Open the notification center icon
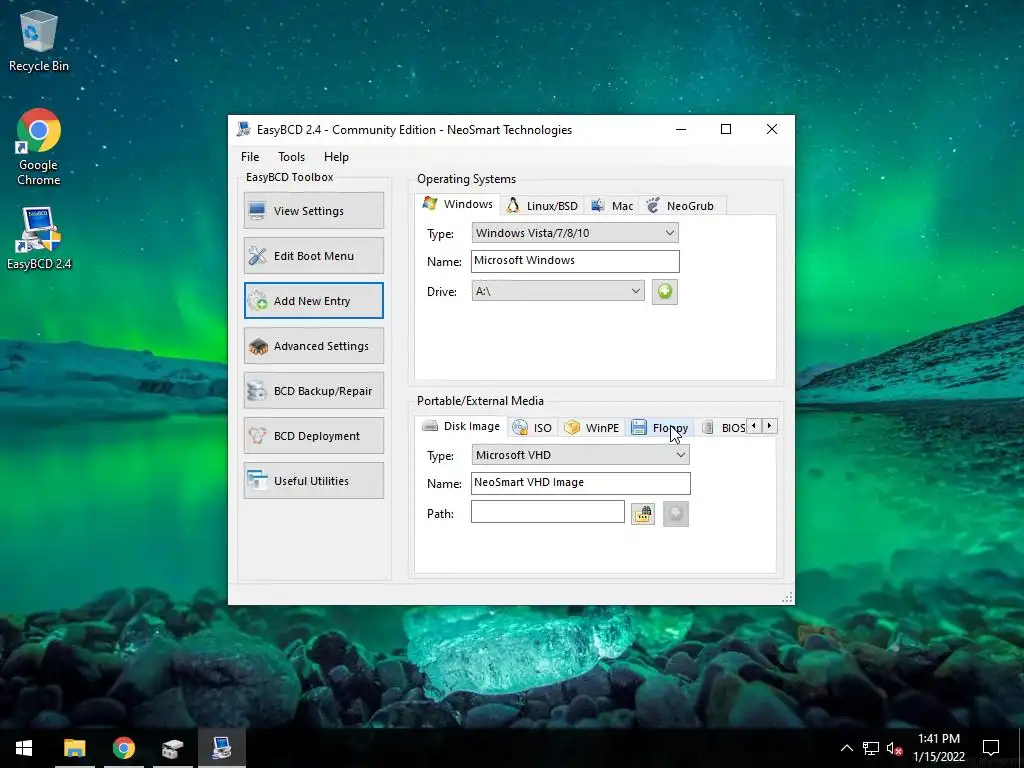1024x768 pixels. (991, 748)
